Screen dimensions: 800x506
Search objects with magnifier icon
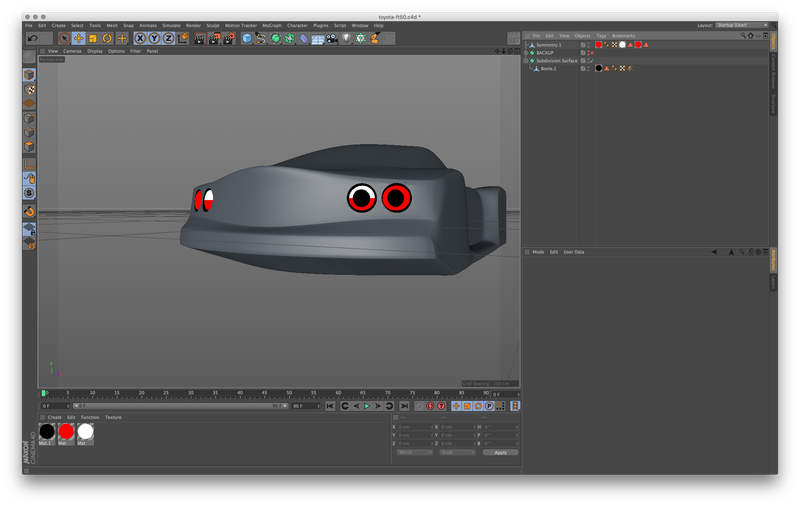743,36
